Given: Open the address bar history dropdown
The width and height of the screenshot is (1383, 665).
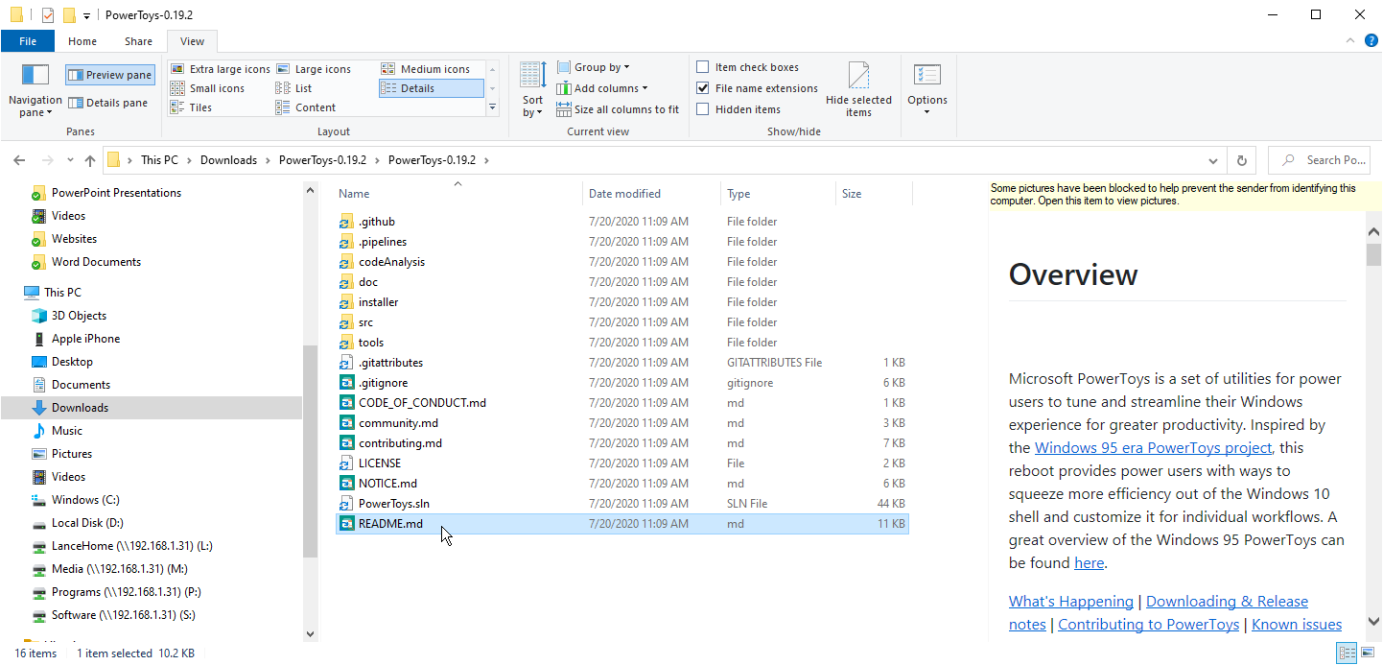Looking at the screenshot, I should 1214,160.
